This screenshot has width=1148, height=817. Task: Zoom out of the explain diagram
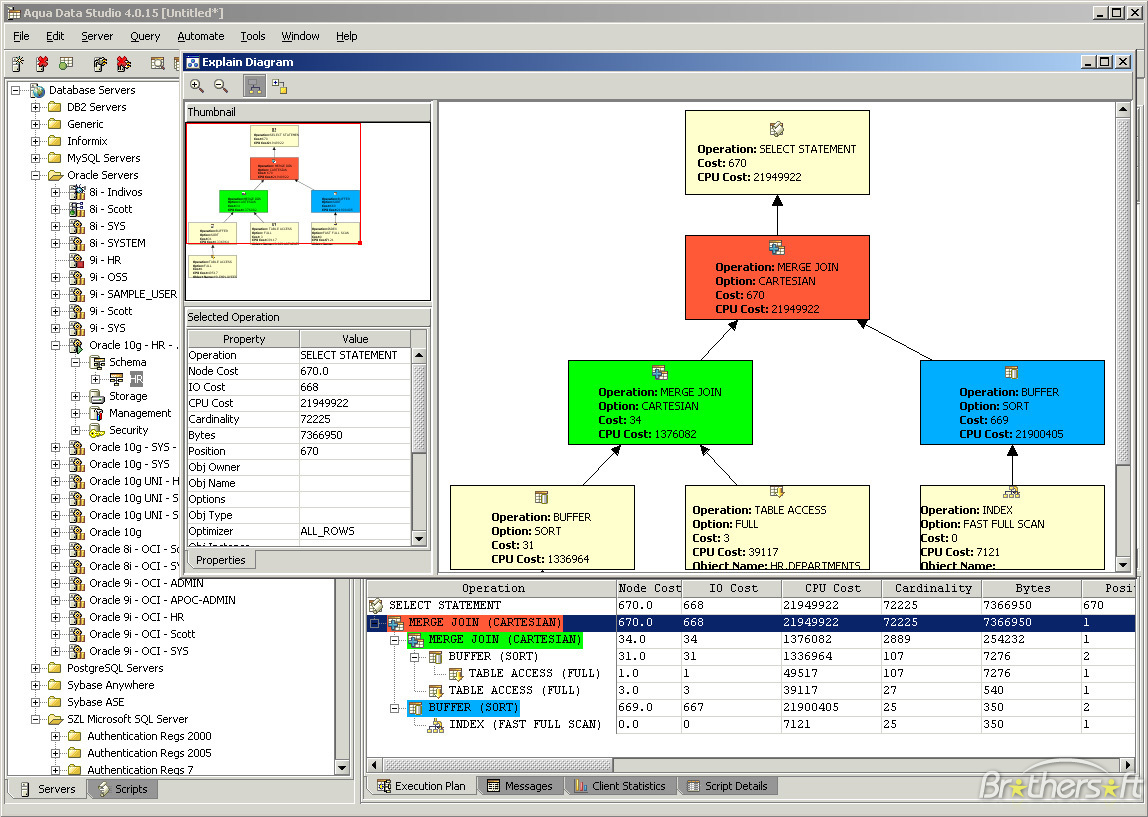221,86
